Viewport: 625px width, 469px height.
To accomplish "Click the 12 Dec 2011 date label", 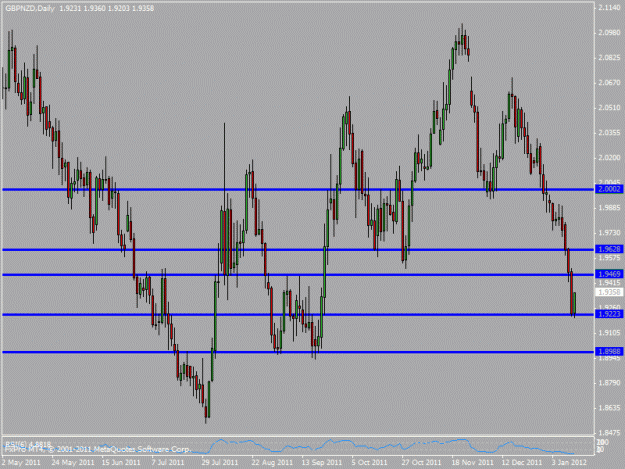I will click(522, 463).
